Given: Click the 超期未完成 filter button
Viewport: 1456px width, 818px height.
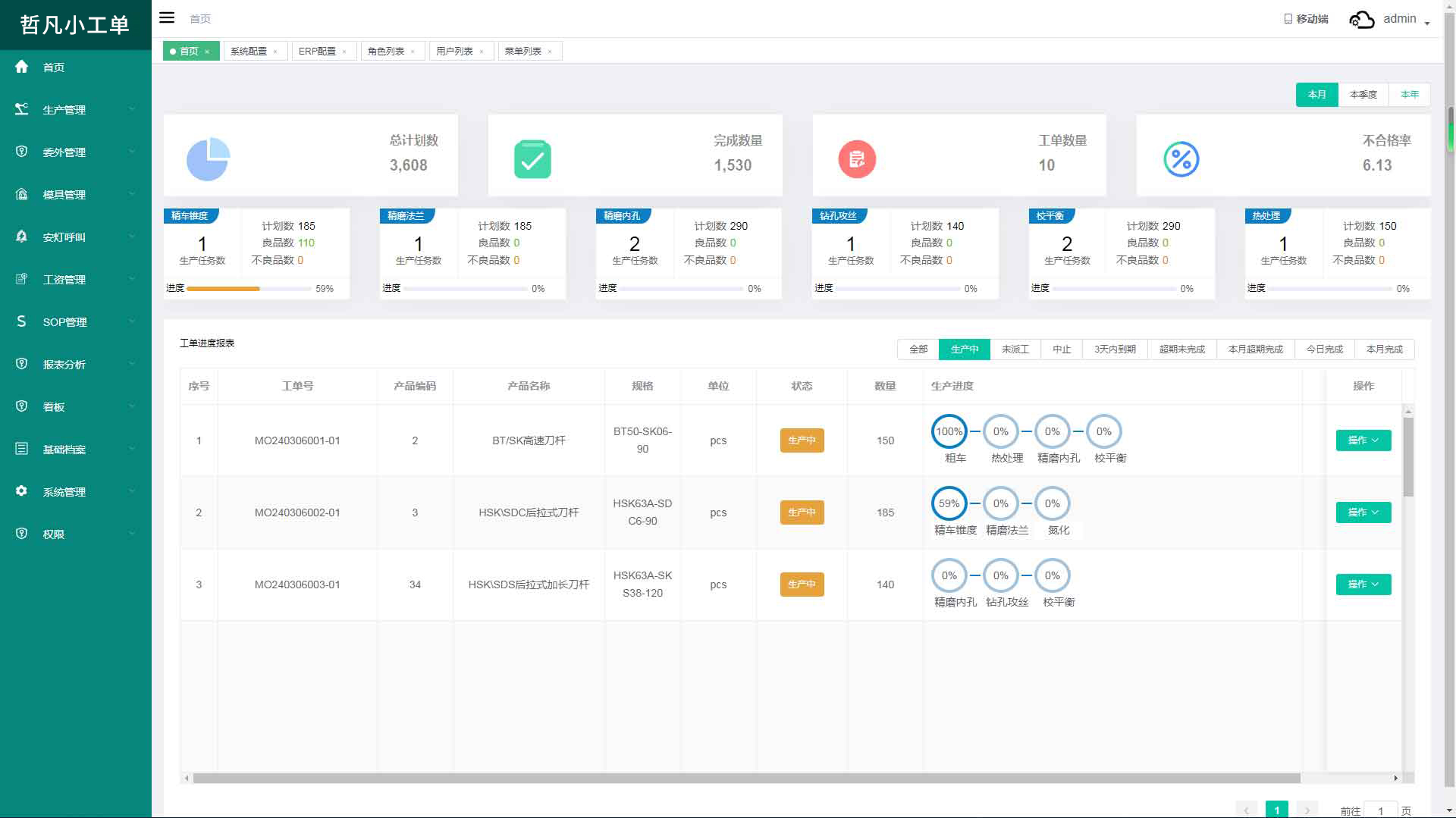Looking at the screenshot, I should pyautogui.click(x=1181, y=349).
